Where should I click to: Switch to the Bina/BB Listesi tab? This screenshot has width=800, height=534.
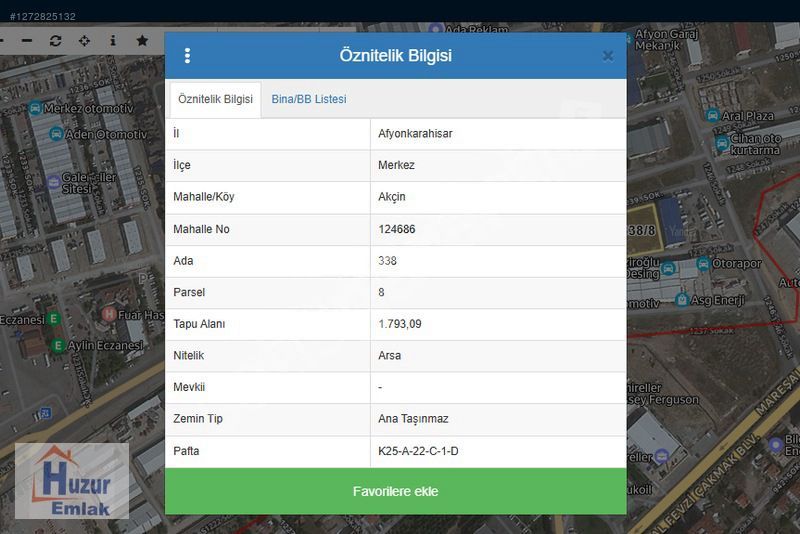(309, 100)
